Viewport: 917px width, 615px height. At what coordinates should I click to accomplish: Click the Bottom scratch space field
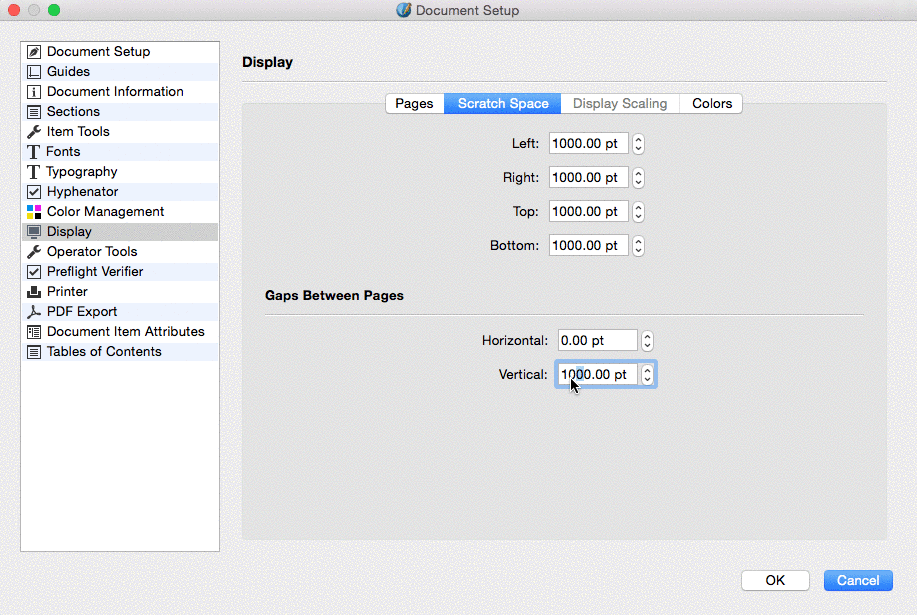(x=588, y=246)
